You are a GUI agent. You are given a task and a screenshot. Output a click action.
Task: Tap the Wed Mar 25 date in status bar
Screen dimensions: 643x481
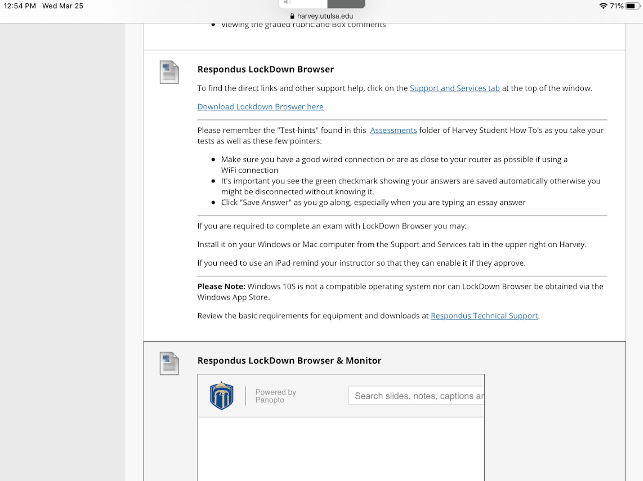63,6
